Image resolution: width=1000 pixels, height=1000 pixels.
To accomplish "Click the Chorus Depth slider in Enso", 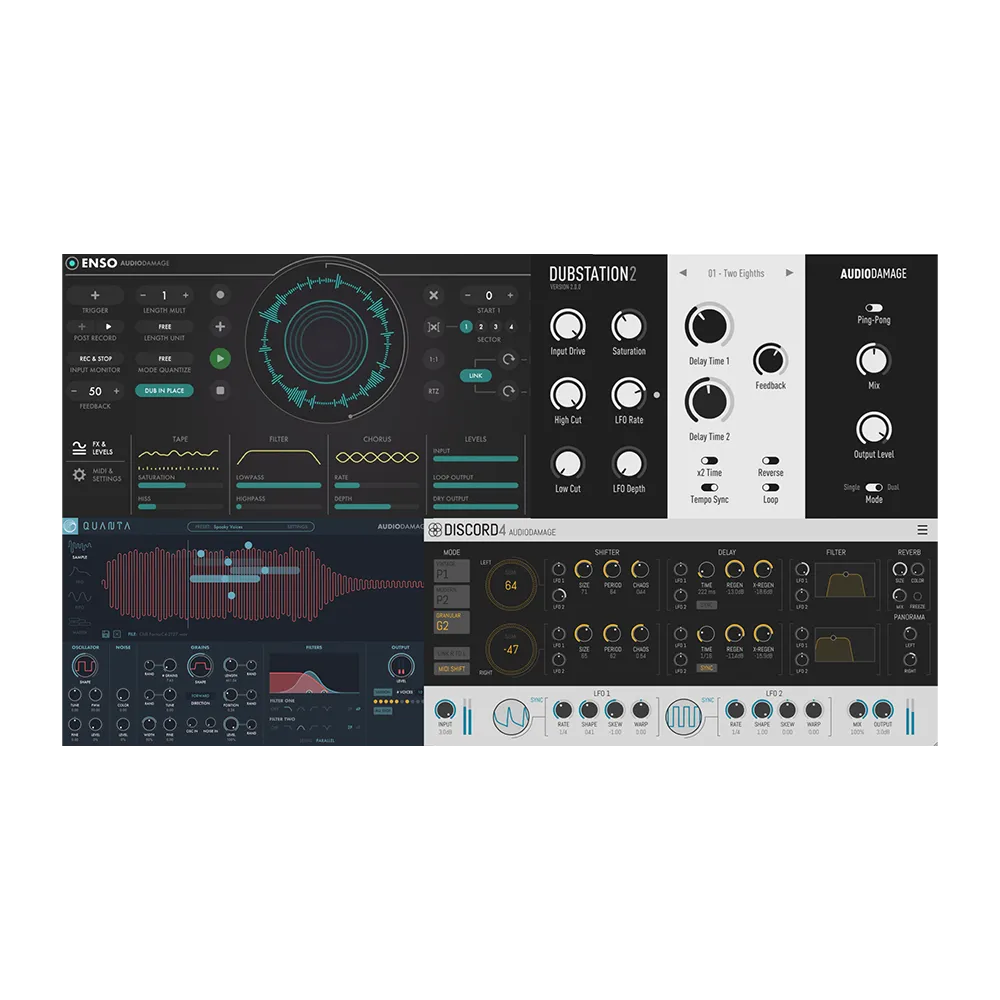I will [x=377, y=507].
